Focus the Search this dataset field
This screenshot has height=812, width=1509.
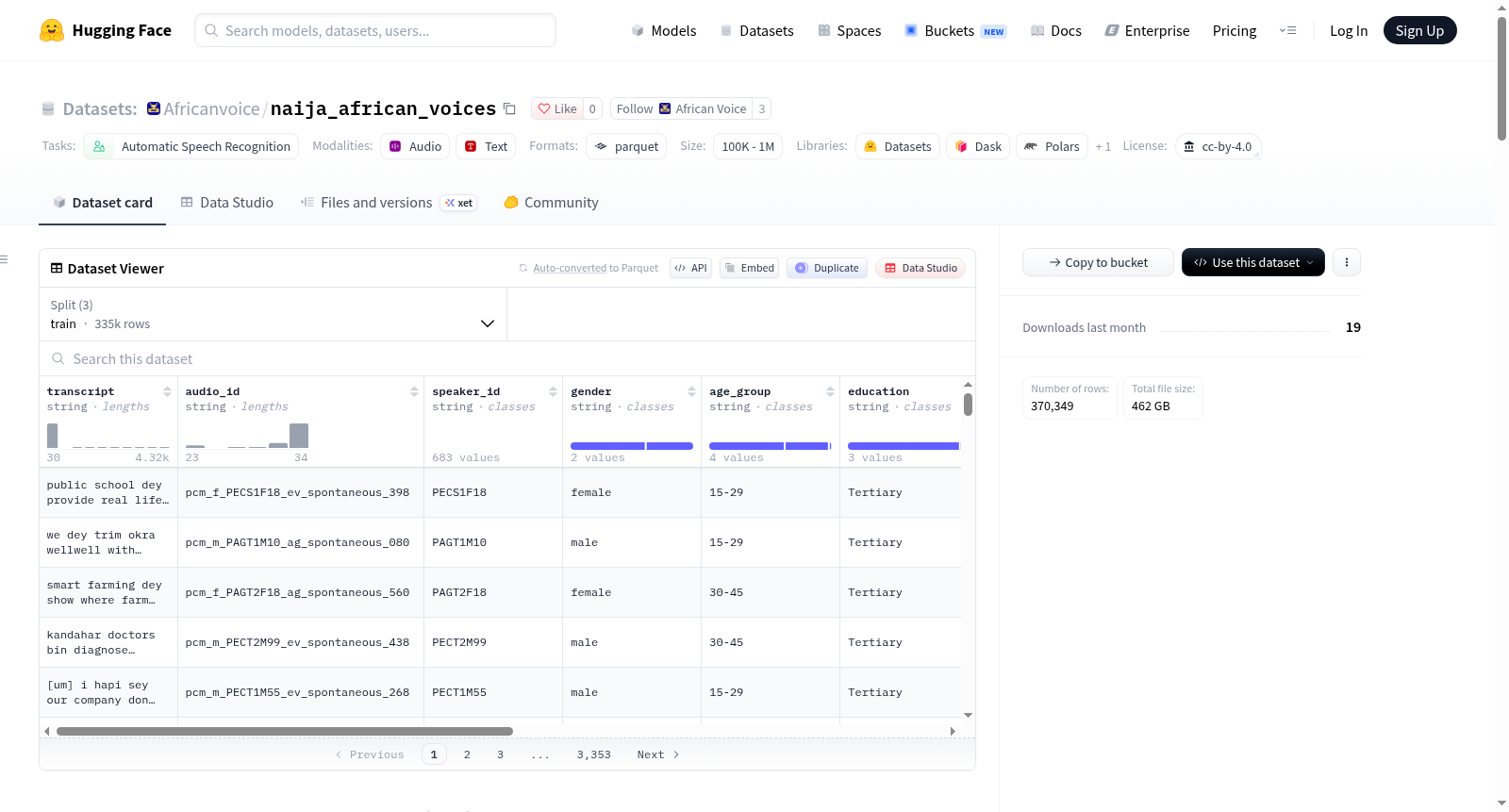(x=507, y=358)
